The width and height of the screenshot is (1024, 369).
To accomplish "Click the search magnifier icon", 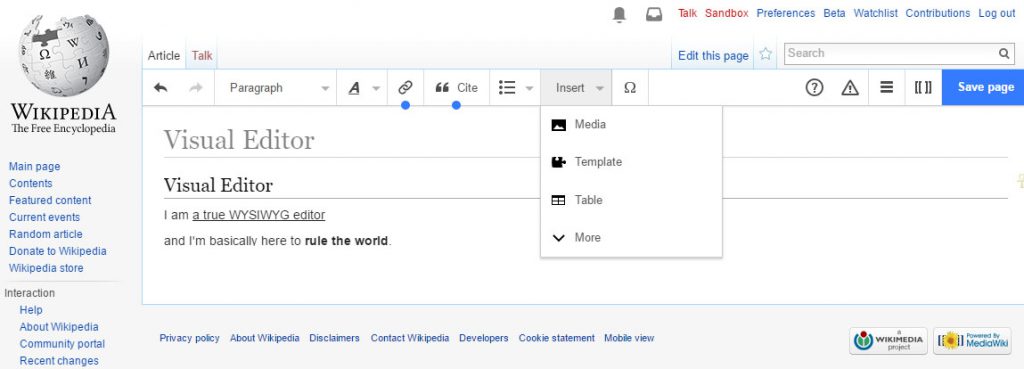I will [x=1004, y=54].
